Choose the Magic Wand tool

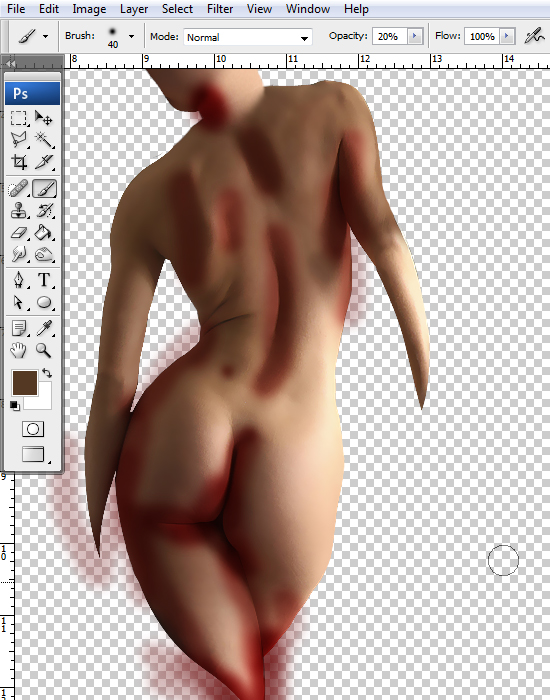(x=44, y=140)
